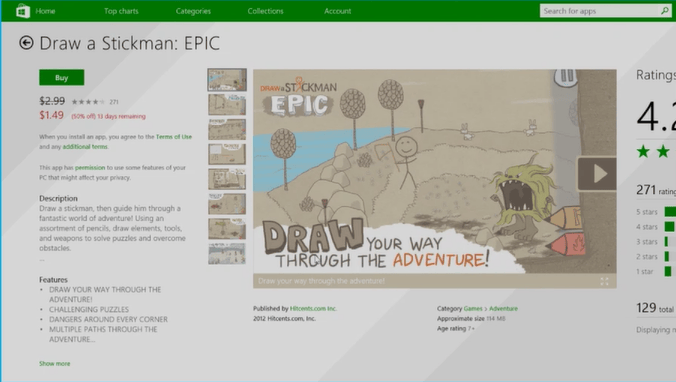Click the star rating beside 271
Viewport: 676px width, 382px height.
88,102
